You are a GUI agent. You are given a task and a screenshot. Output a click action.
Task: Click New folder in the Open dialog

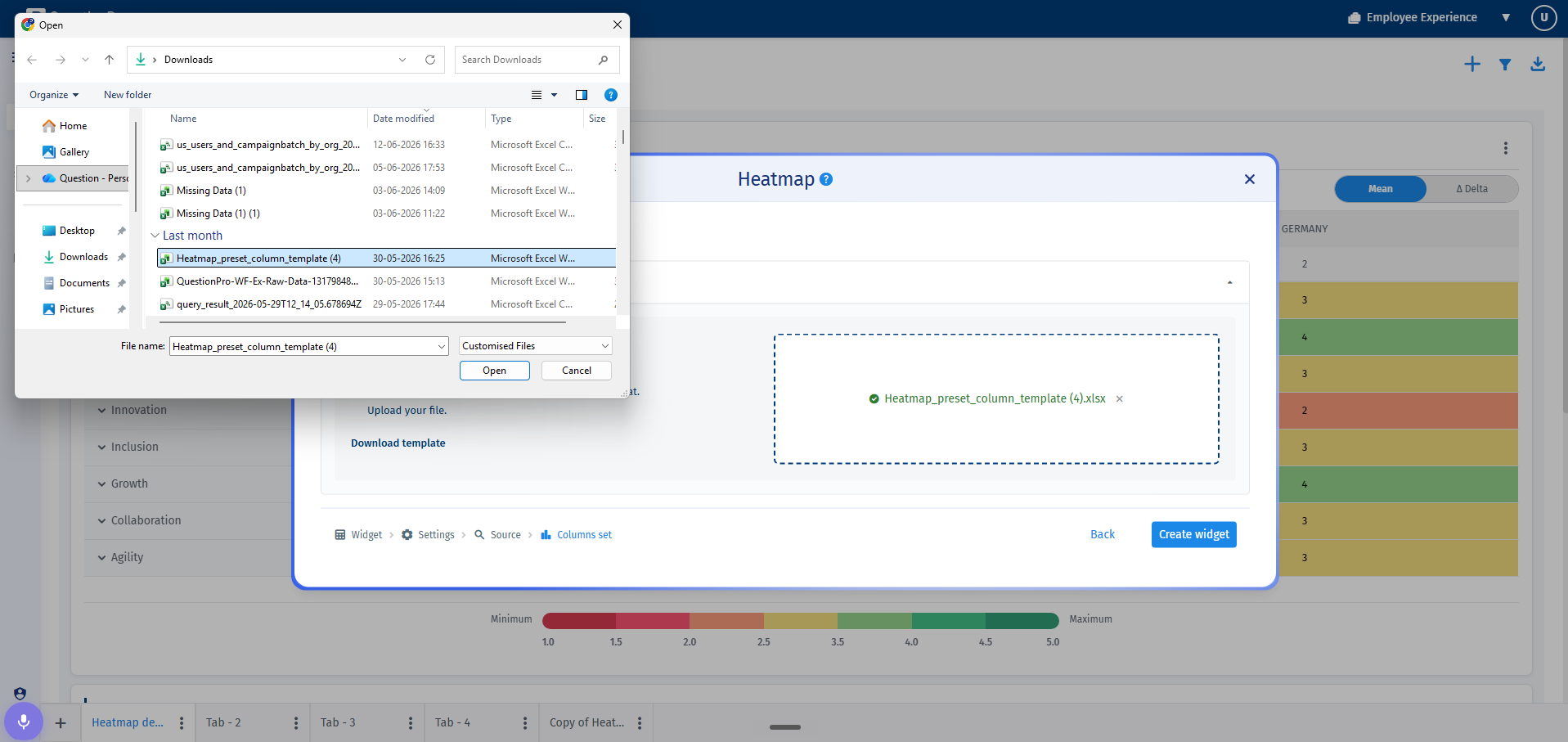[128, 95]
